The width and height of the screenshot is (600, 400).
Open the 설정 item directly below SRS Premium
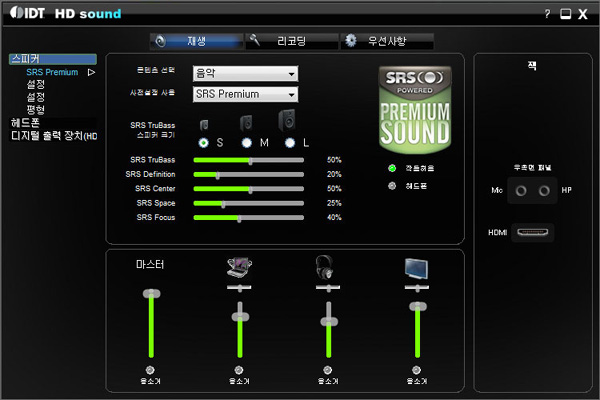(x=36, y=84)
